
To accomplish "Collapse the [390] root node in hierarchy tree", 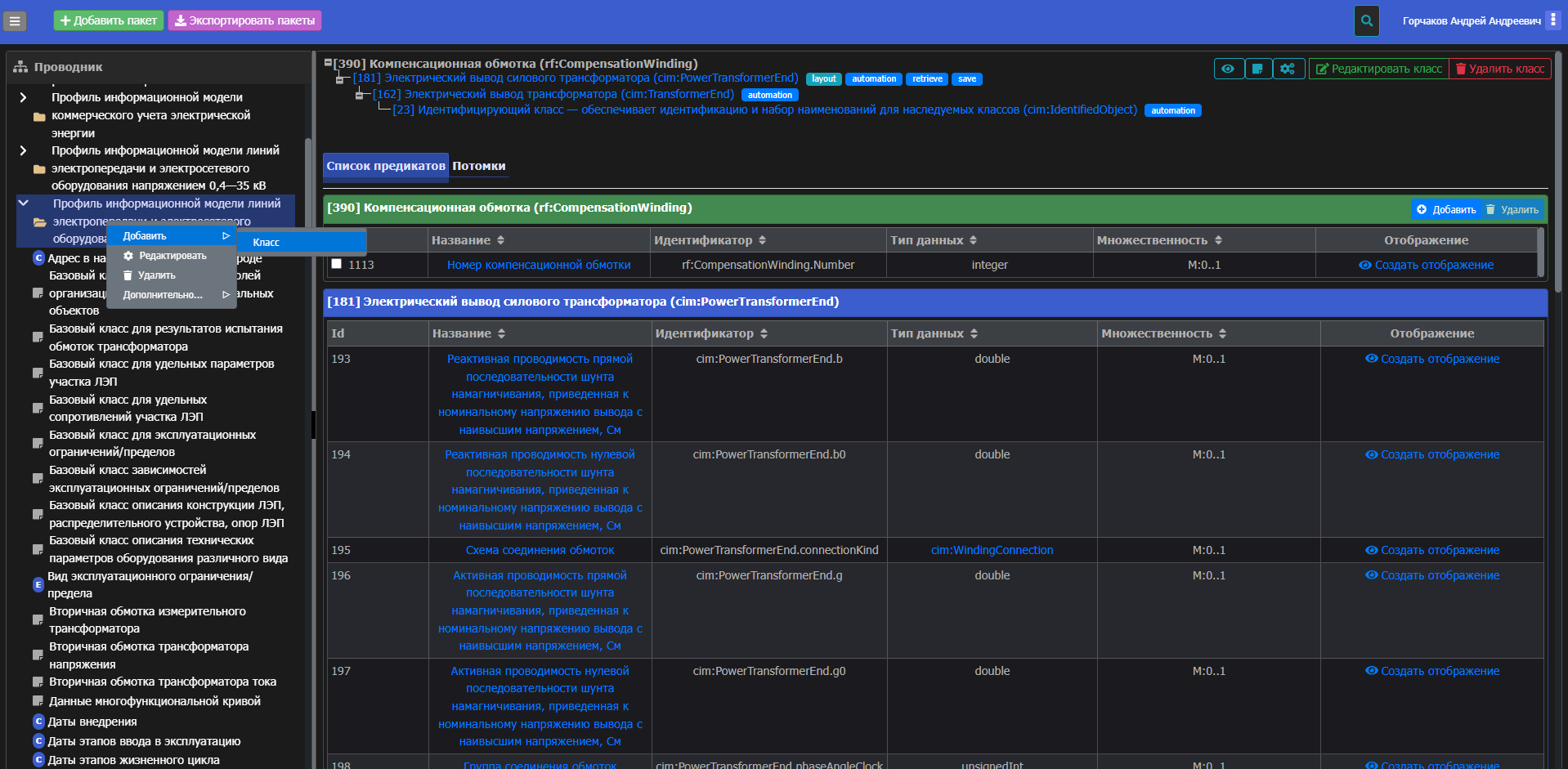I will click(x=328, y=62).
